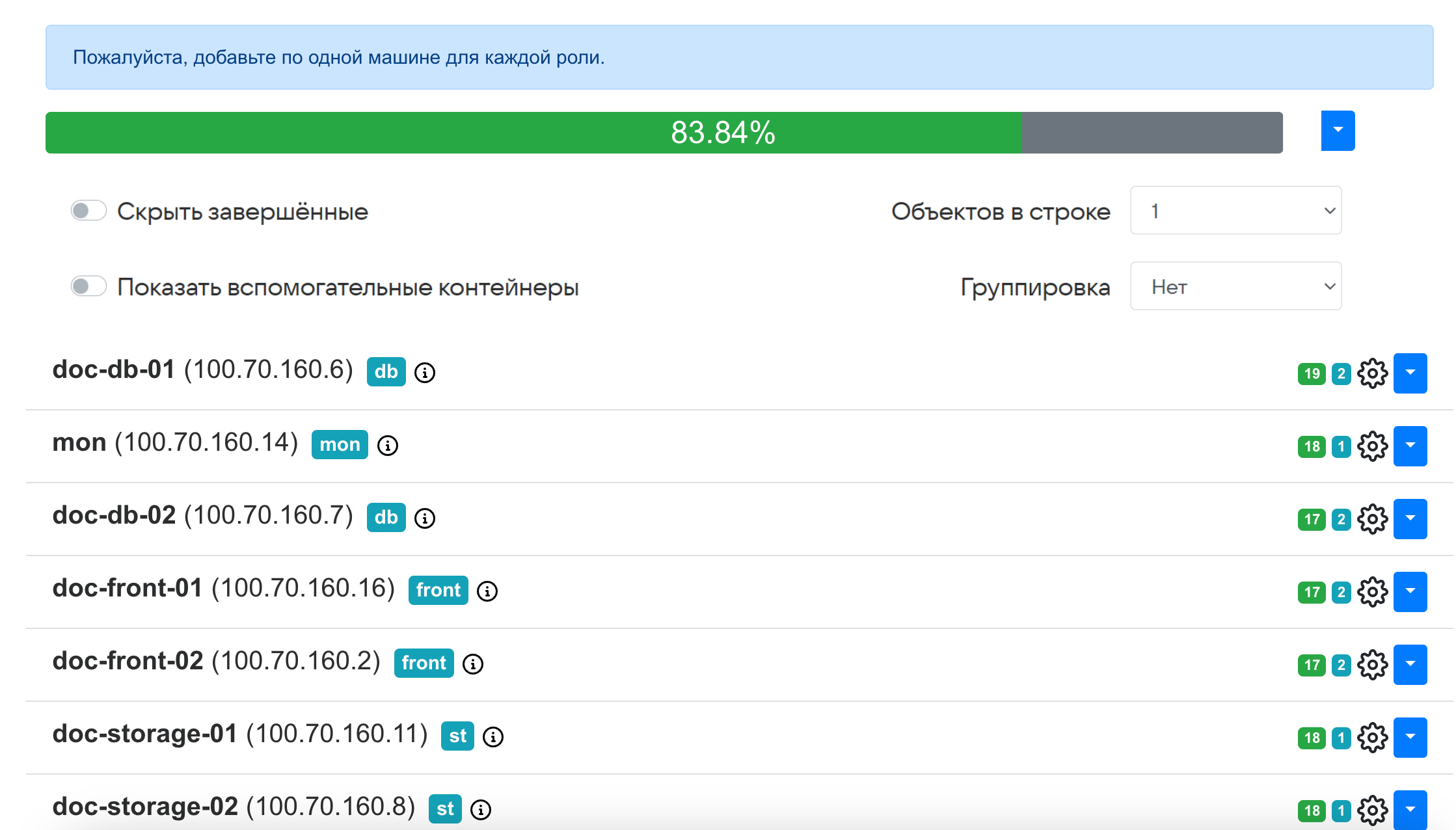Expand blue arrow menu for doc-db-01
This screenshot has height=830, width=1456.
1410,373
